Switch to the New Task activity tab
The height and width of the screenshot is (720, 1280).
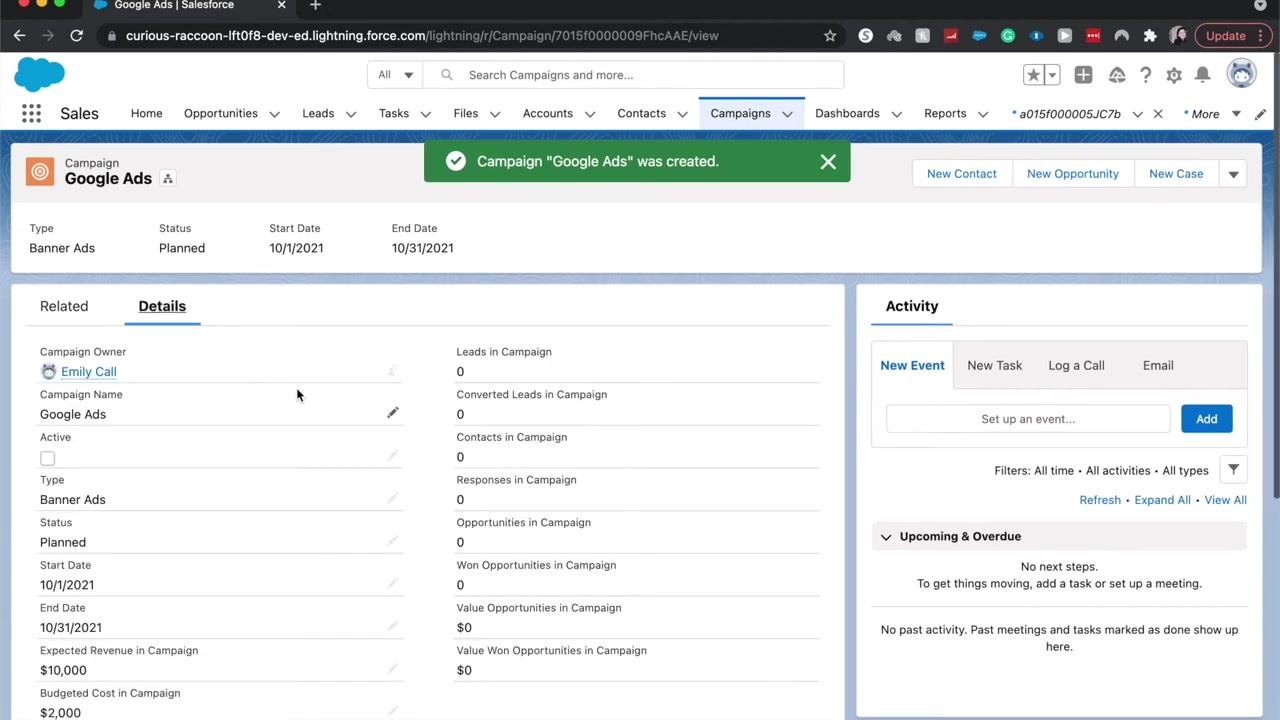coord(995,365)
